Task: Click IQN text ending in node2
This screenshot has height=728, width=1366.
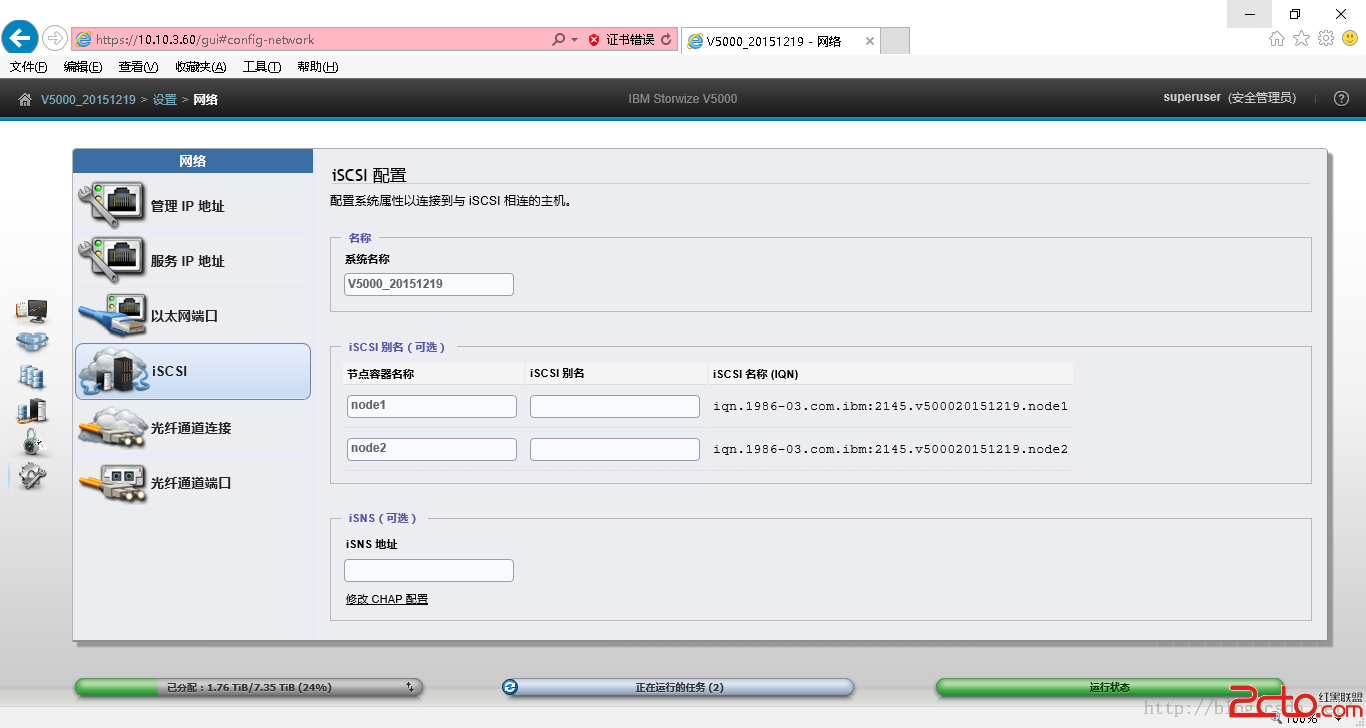Action: pyautogui.click(x=890, y=449)
